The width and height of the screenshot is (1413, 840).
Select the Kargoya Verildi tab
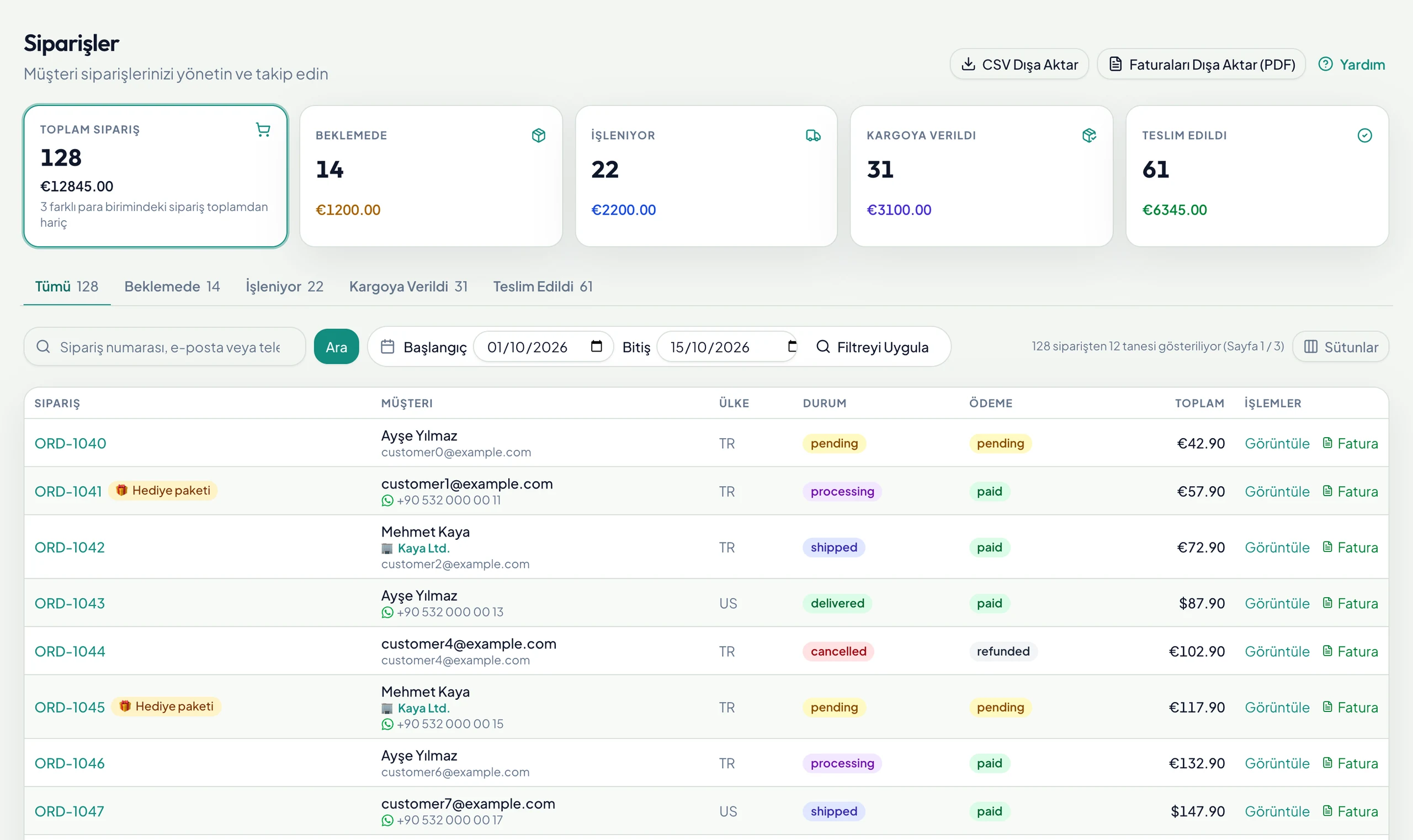(x=408, y=286)
